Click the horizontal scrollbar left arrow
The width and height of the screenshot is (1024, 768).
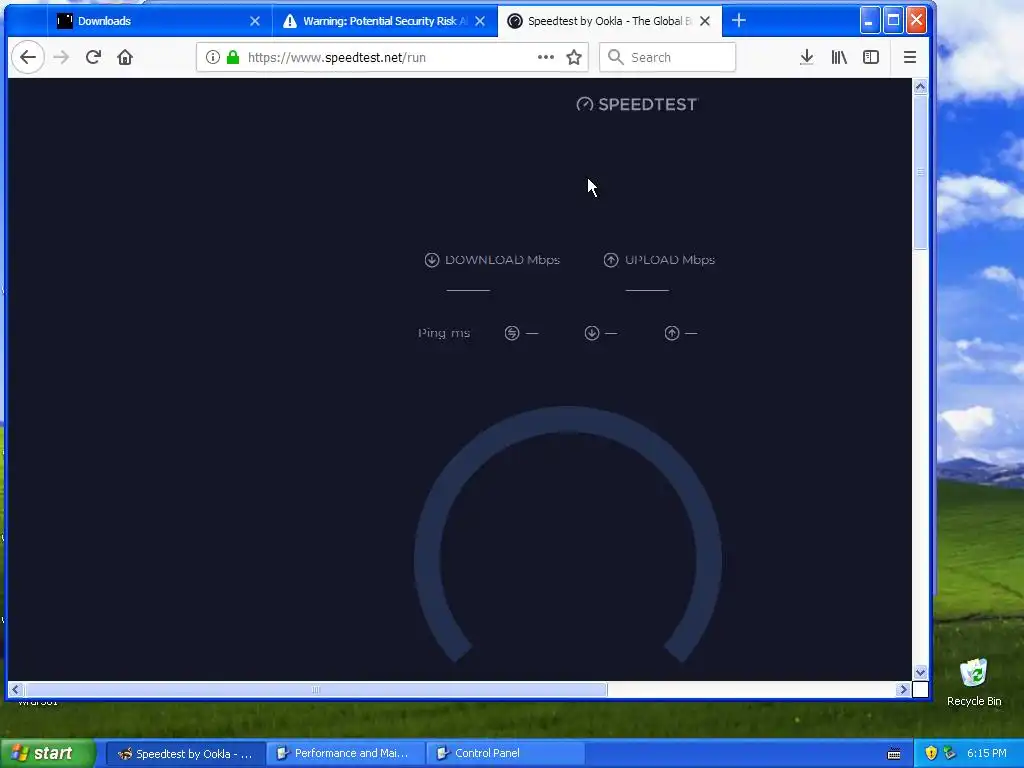(16, 689)
